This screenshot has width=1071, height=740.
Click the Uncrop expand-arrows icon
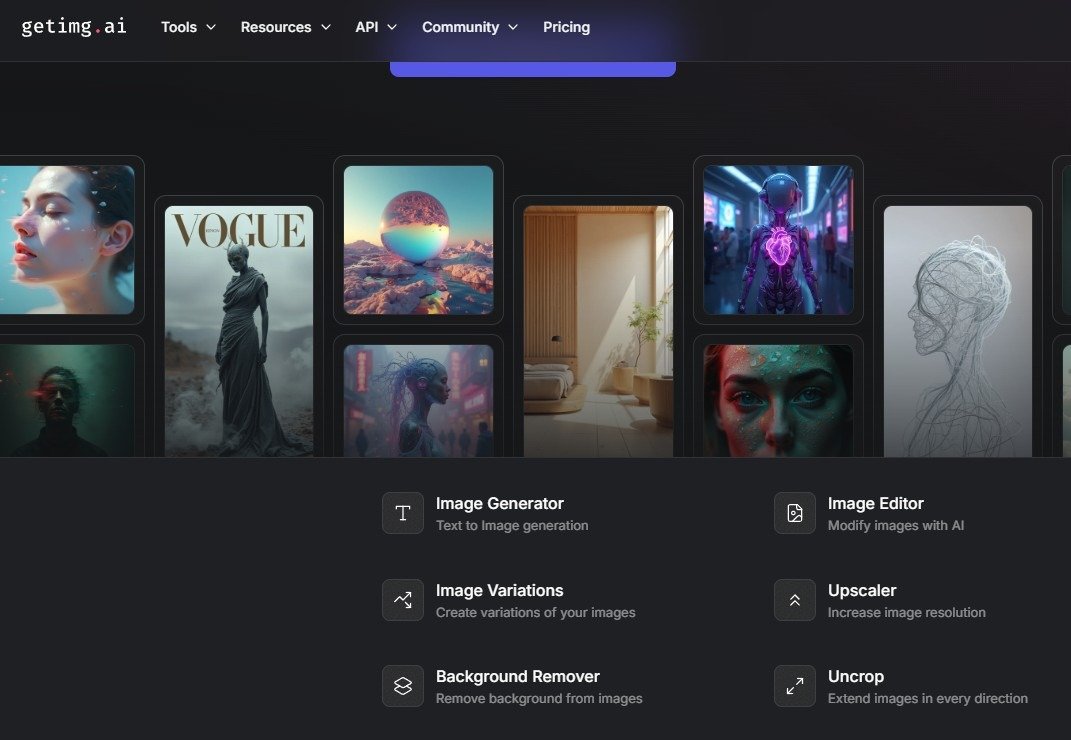794,686
